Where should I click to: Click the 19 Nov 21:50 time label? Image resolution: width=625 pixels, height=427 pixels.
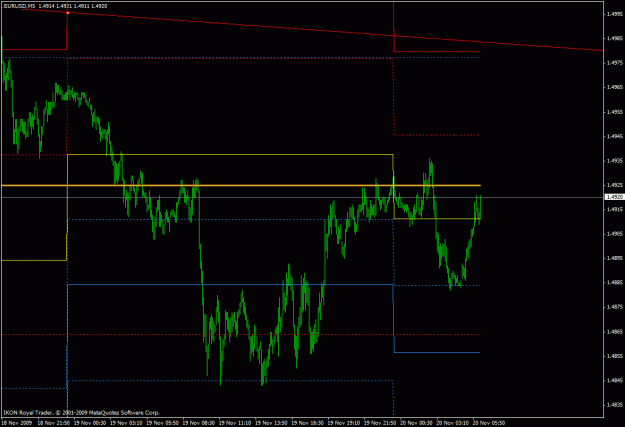click(x=380, y=423)
